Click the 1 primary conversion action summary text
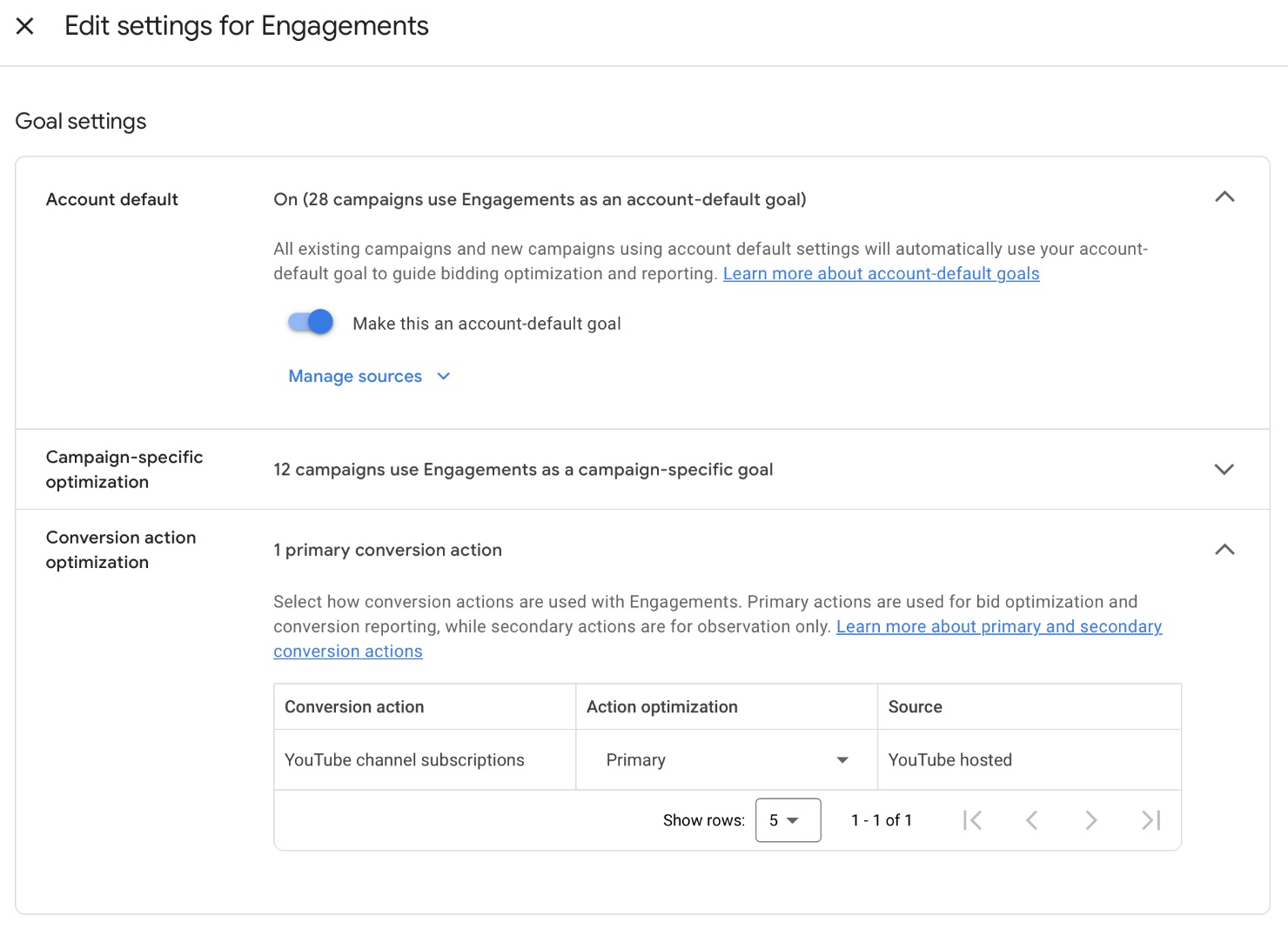The width and height of the screenshot is (1288, 929). tap(388, 550)
